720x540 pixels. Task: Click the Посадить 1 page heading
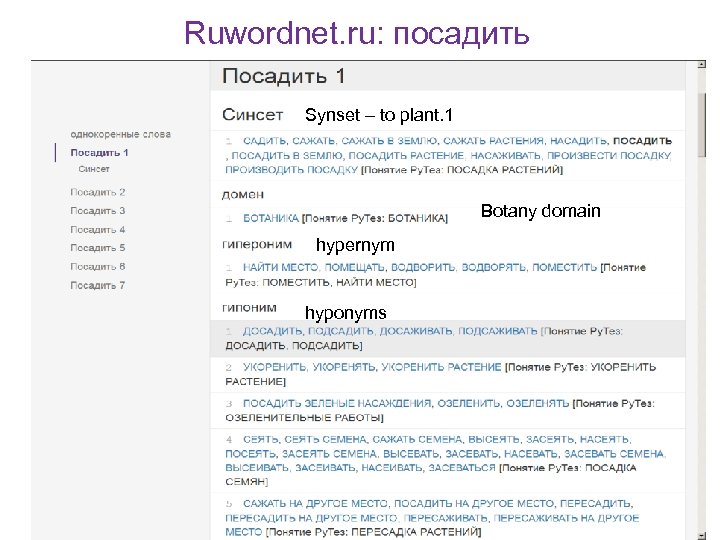pos(283,76)
